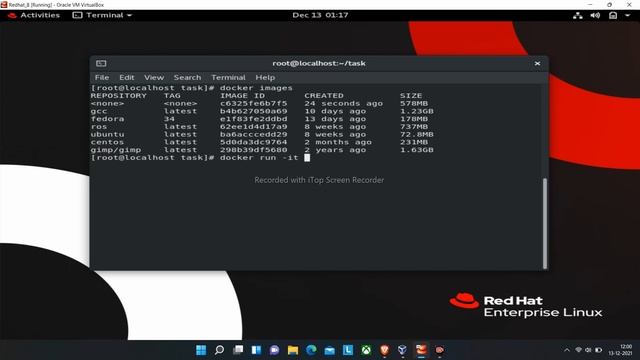Screen dimensions: 640x360
Task: Open the Search menu in terminal
Action: click(x=187, y=77)
